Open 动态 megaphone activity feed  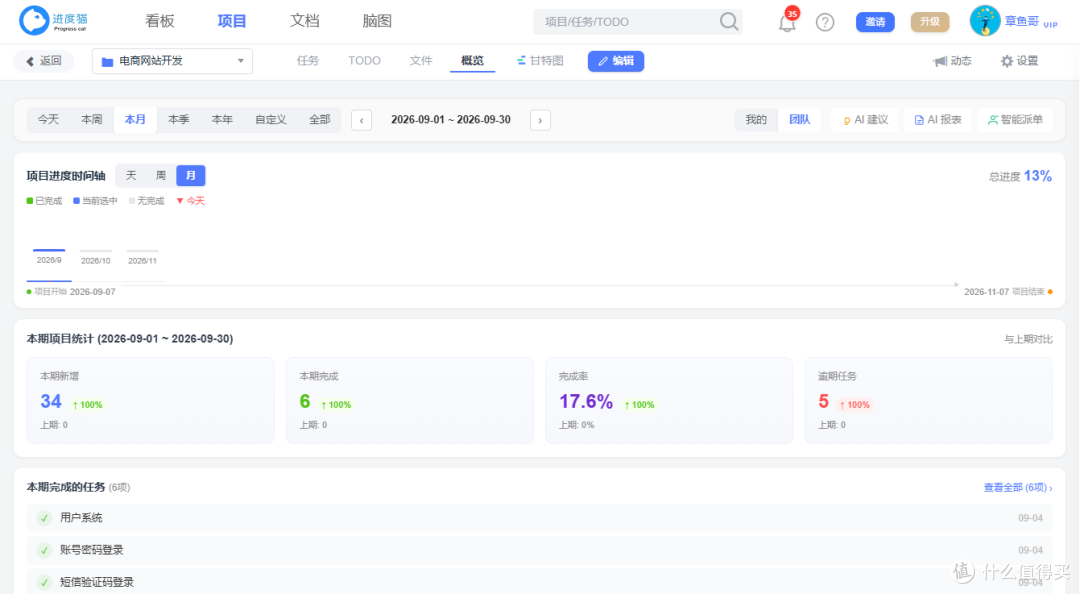coord(953,61)
